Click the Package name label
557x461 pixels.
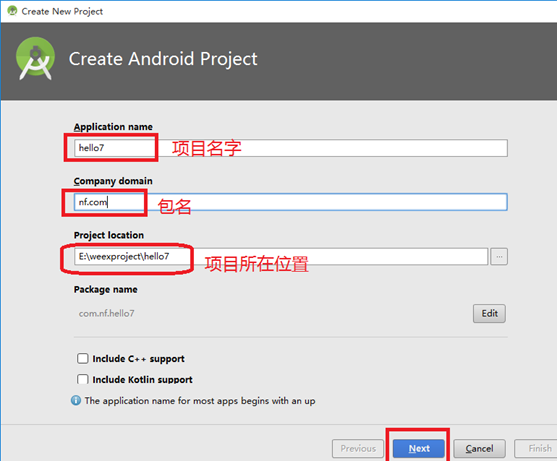(x=106, y=289)
